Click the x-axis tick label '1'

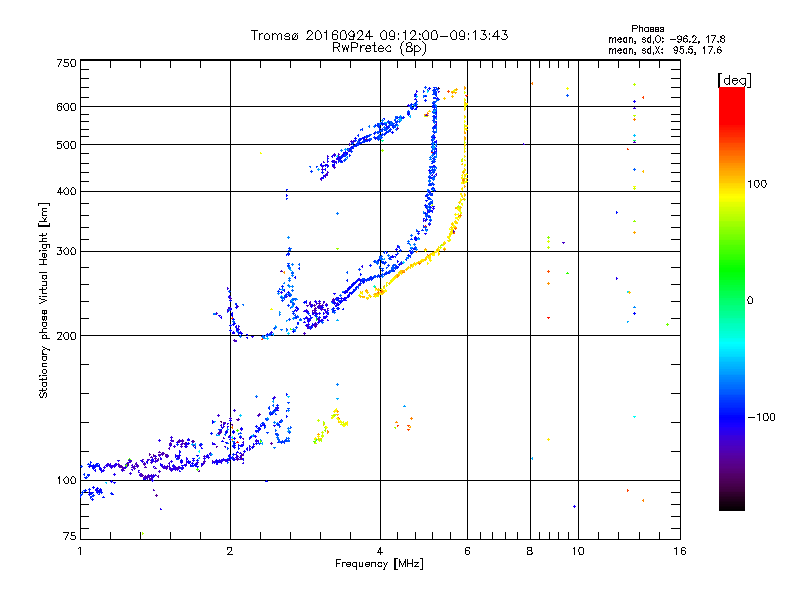80,551
